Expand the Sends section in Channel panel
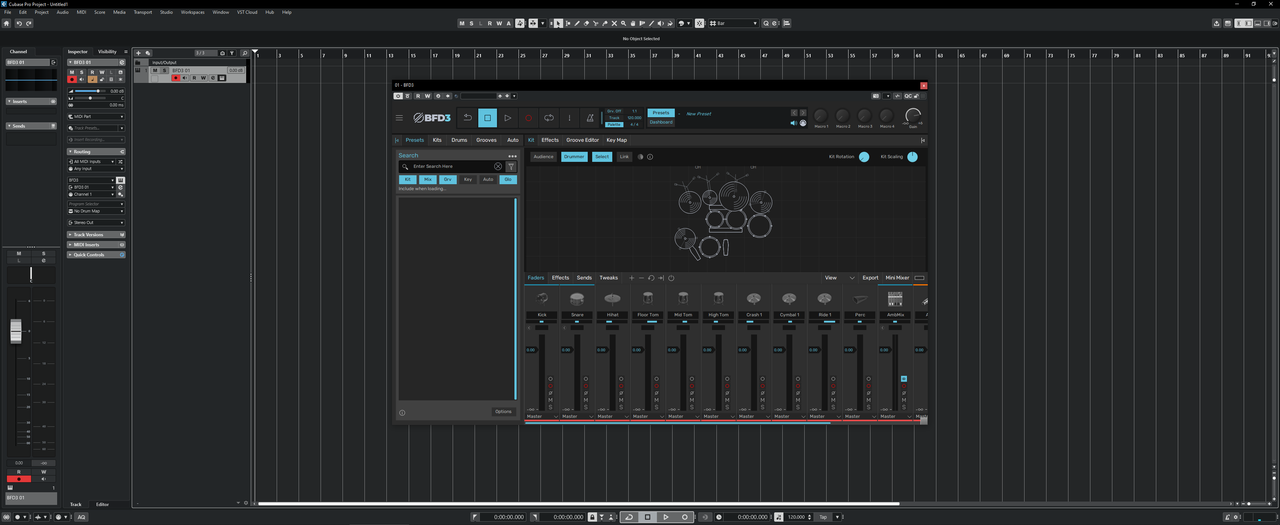The width and height of the screenshot is (1280, 525). (30, 126)
